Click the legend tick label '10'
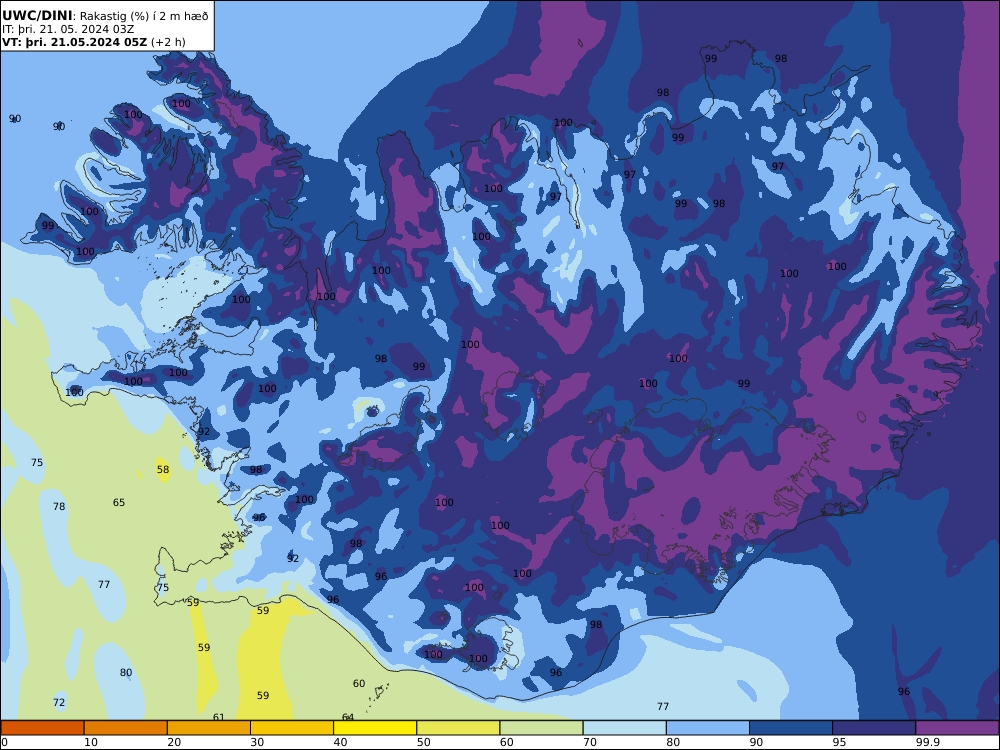Image resolution: width=1000 pixels, height=750 pixels. coord(91,742)
